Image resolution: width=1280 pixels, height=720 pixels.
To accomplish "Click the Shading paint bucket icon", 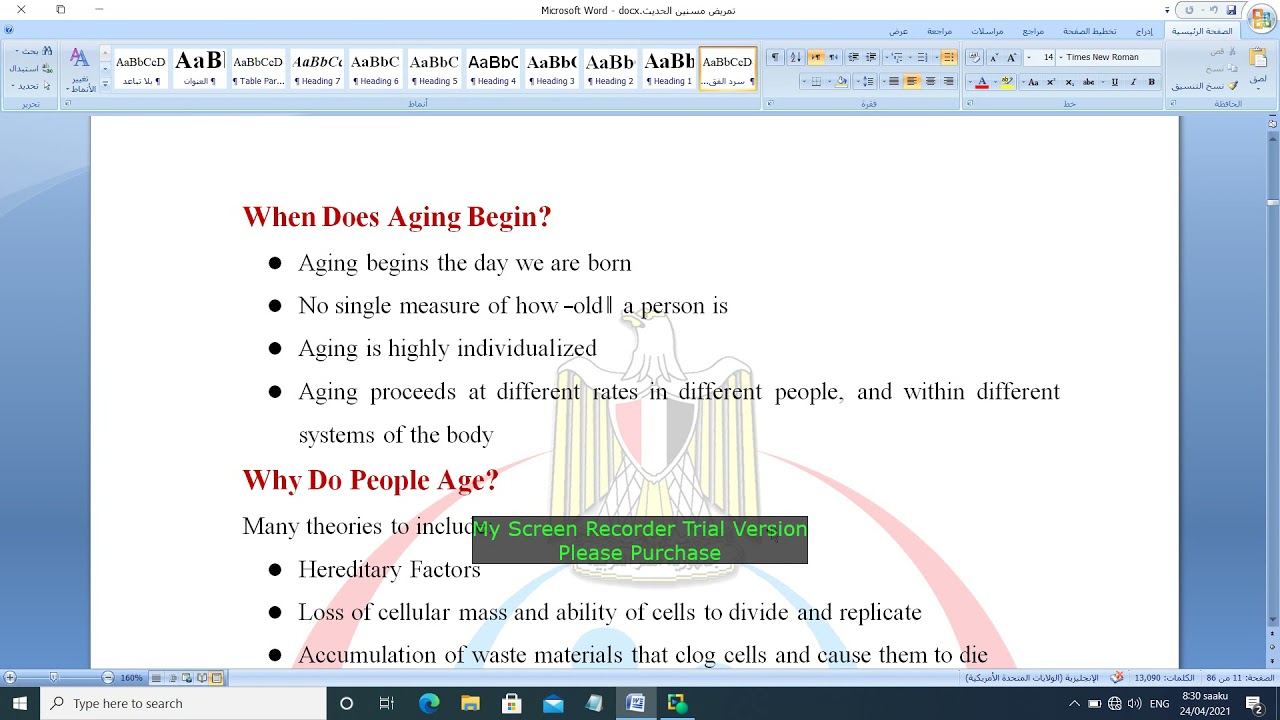I will pos(843,82).
